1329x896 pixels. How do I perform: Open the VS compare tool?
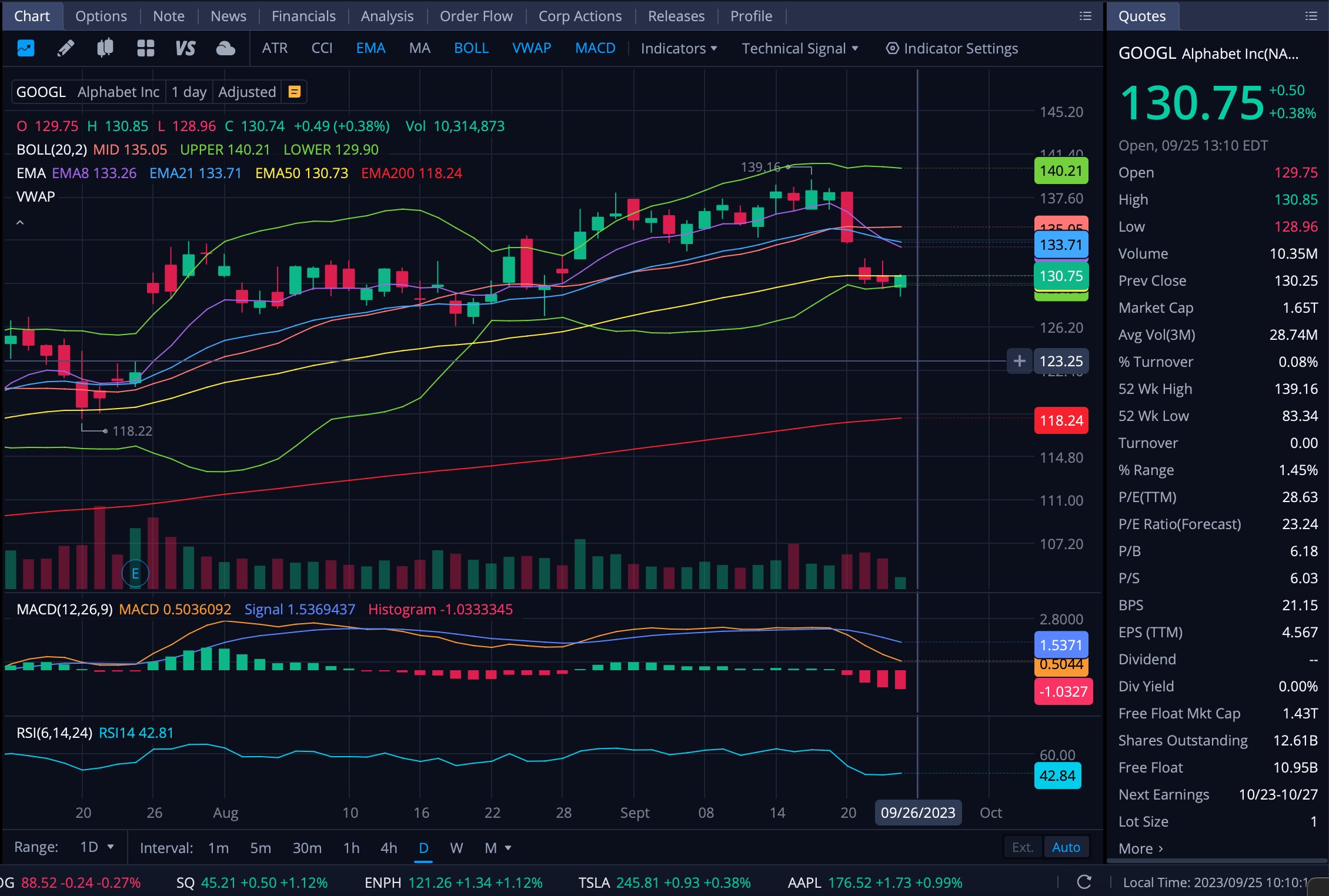[185, 48]
